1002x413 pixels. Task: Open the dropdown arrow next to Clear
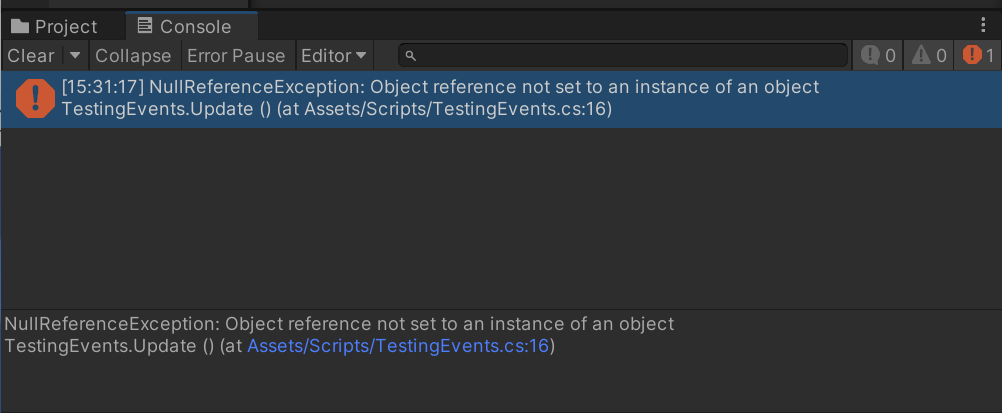(75, 56)
